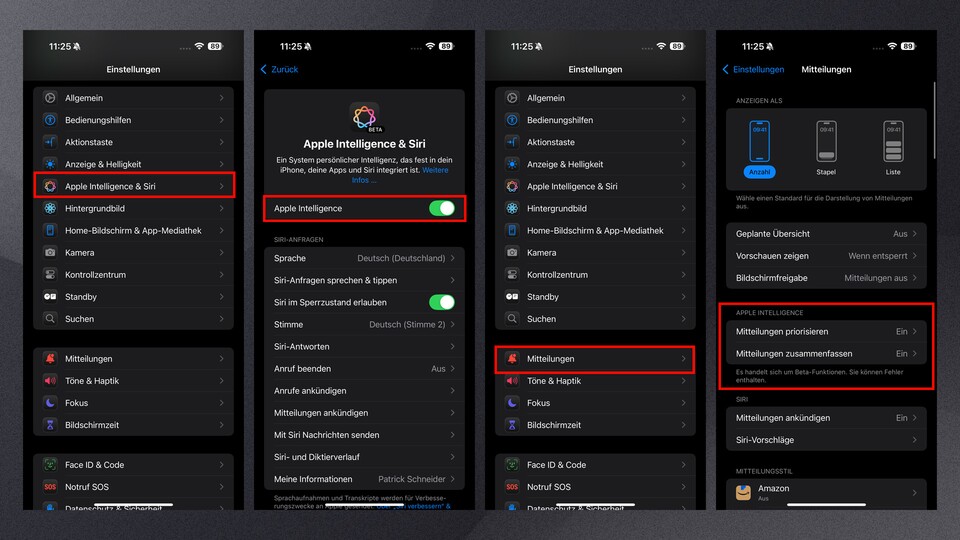Click 'Home-Bildschirm & App-Mediathek' label, third screen
Image resolution: width=960 pixels, height=540 pixels.
595,230
